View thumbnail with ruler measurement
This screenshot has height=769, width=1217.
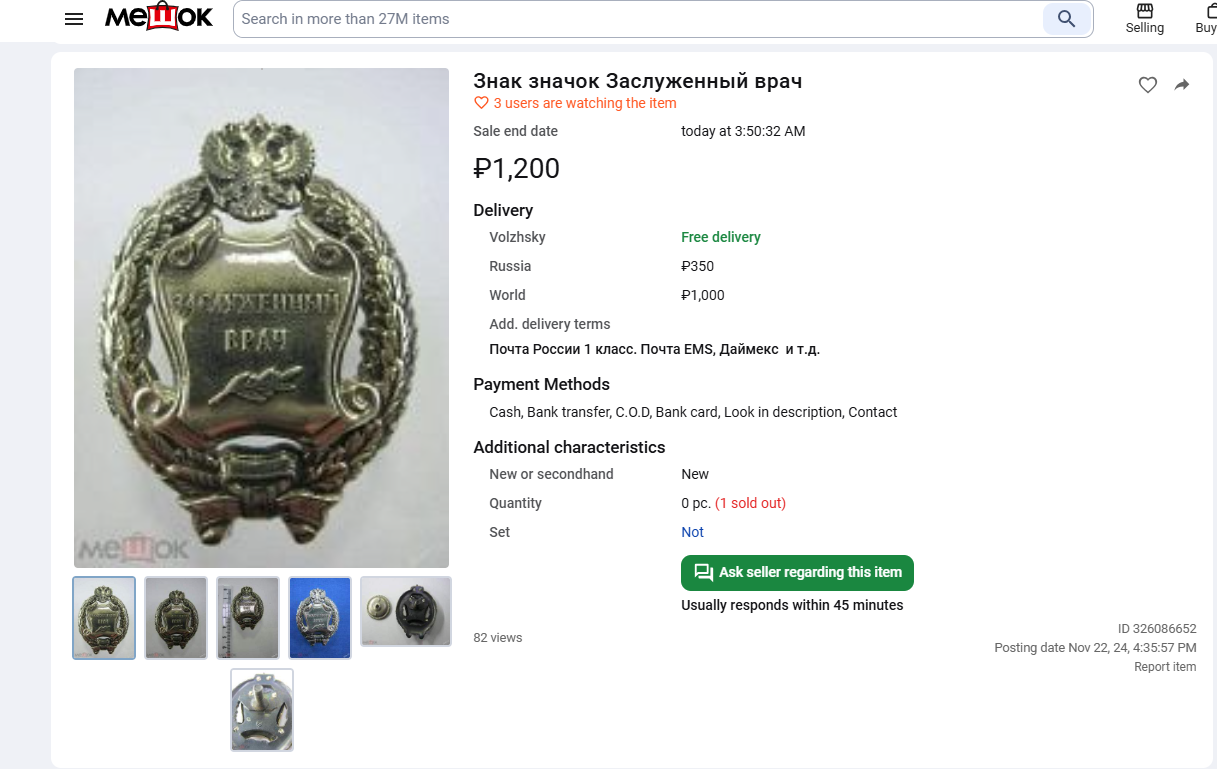[x=248, y=618]
